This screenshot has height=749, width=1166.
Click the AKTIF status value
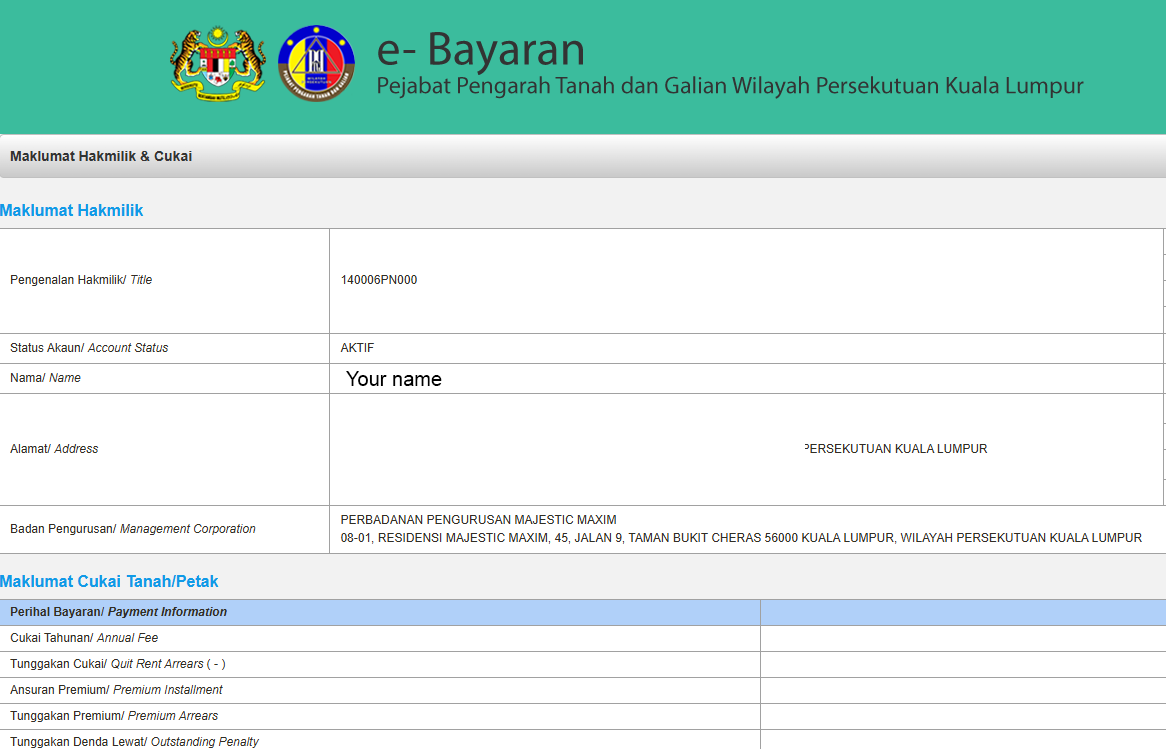coord(358,347)
